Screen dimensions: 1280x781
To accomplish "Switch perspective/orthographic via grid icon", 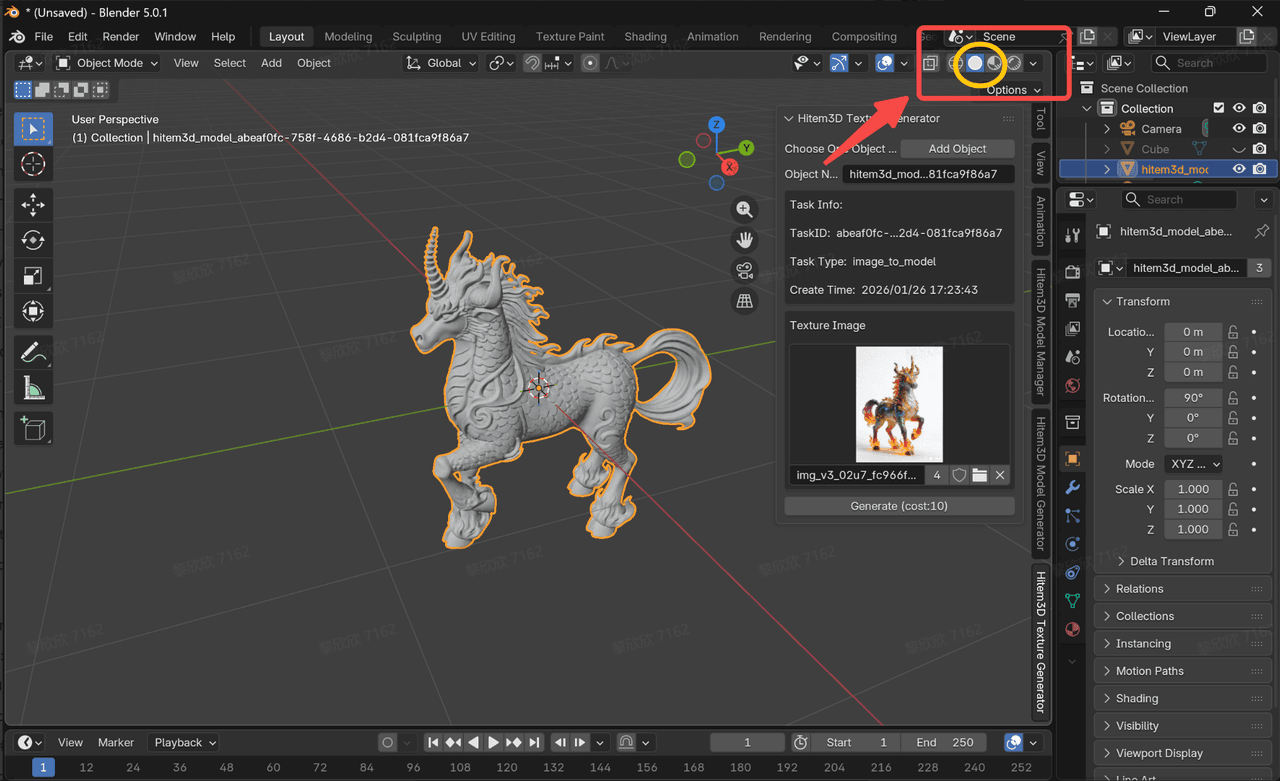I will pos(744,301).
